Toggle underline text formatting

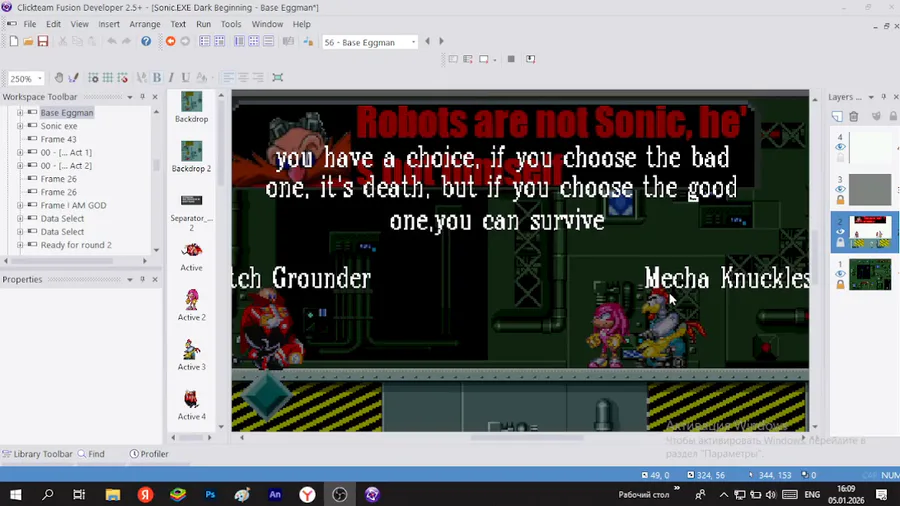(x=185, y=77)
